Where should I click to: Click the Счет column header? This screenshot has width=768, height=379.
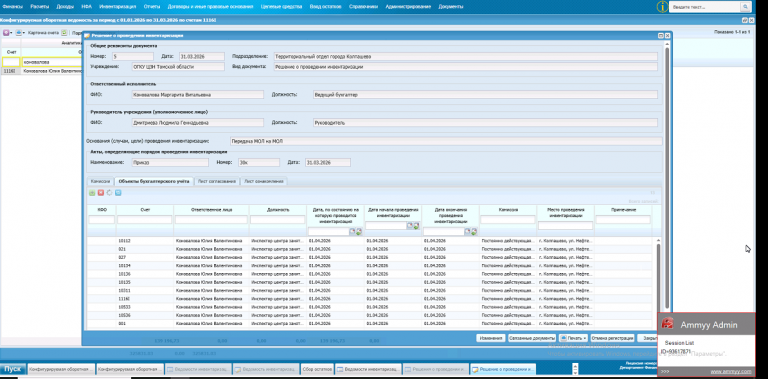pos(144,210)
